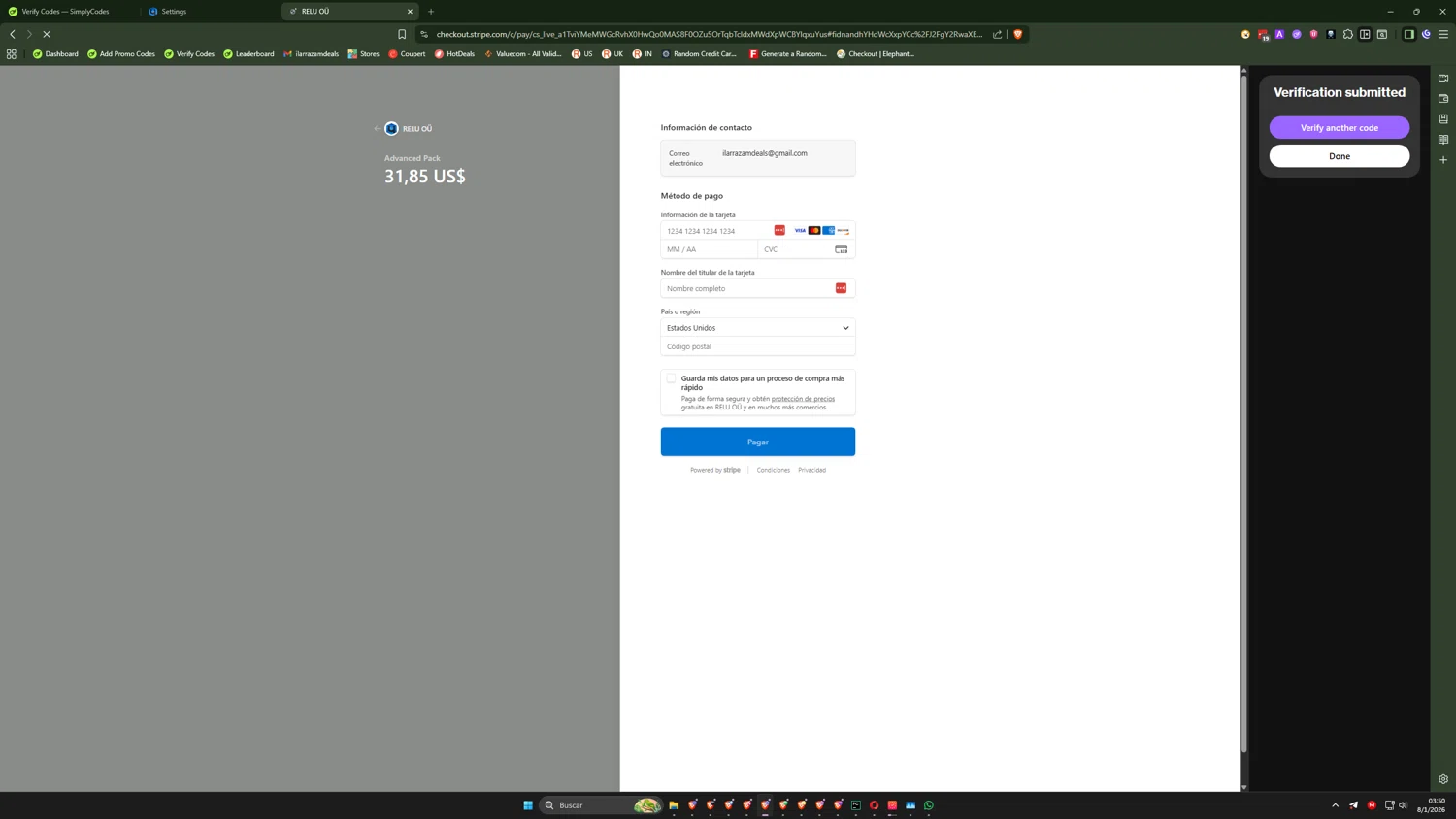Focus the MM / AA expiry field
Viewport: 1456px width, 819px height.
pos(710,249)
